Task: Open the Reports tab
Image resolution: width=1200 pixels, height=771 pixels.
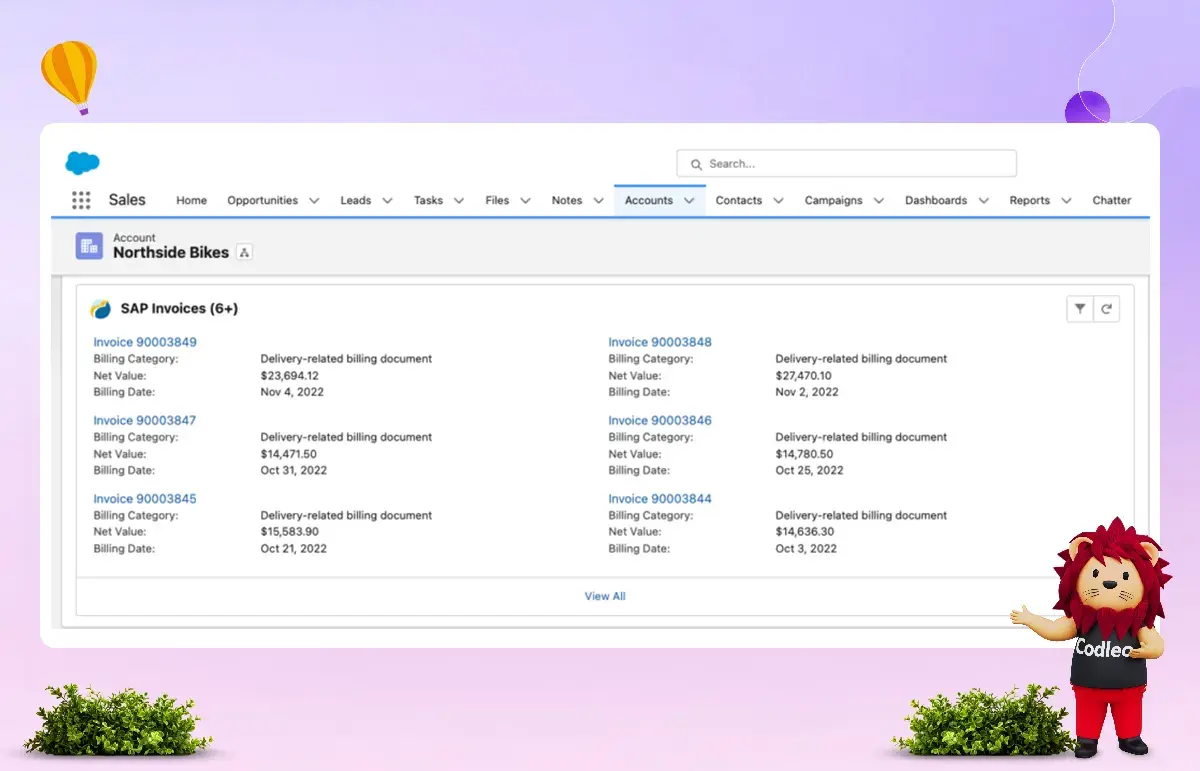Action: (1029, 200)
